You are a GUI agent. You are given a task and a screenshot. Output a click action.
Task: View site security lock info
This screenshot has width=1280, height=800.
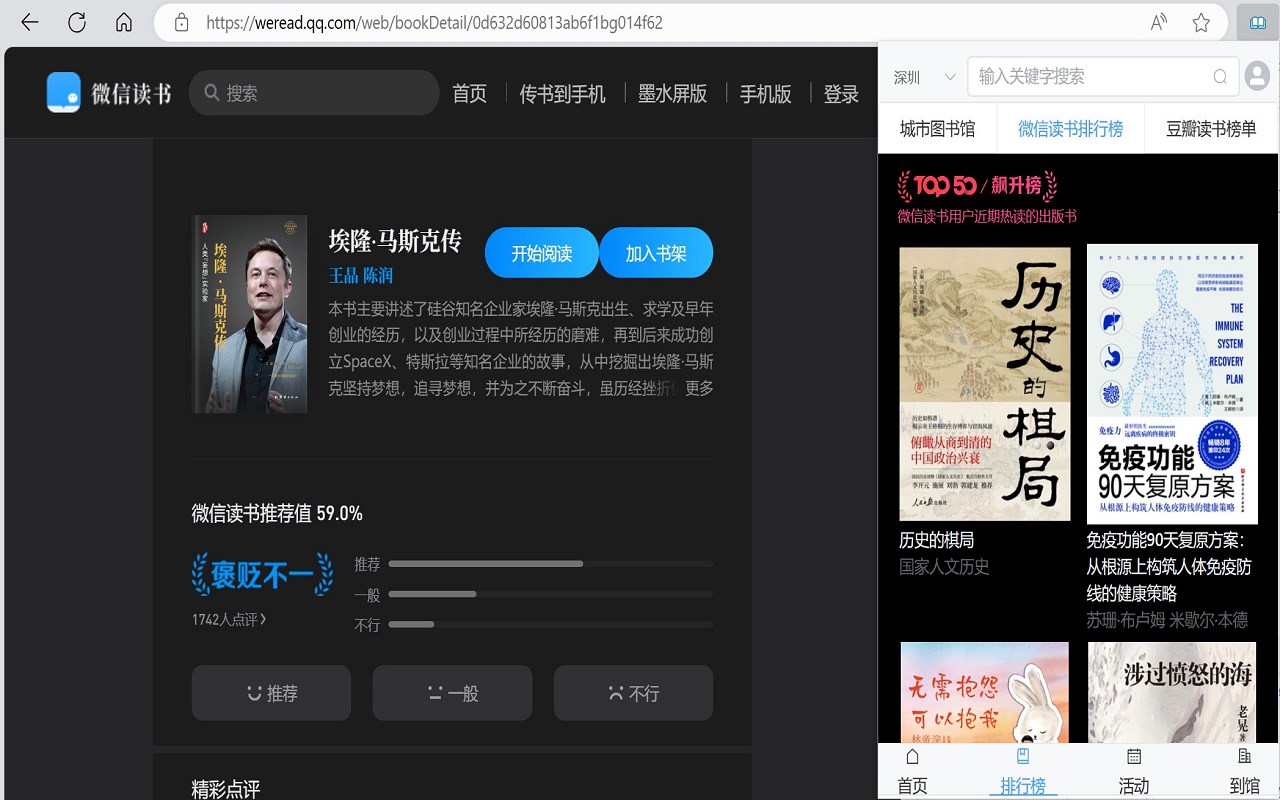[181, 22]
